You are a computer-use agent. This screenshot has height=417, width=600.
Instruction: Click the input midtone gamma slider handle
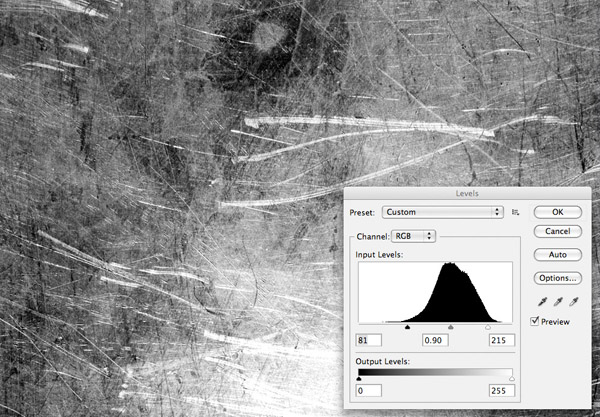pyautogui.click(x=451, y=327)
